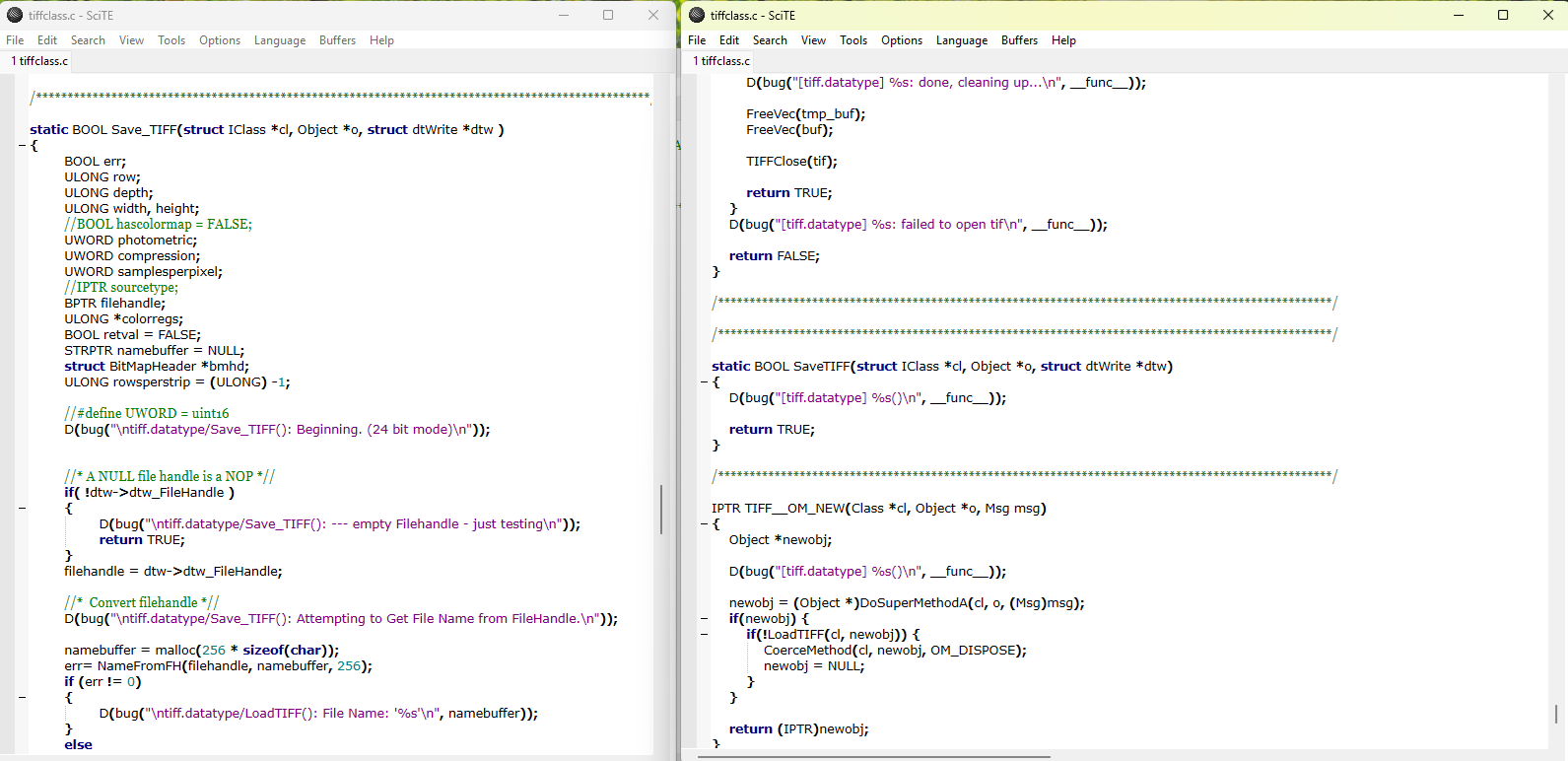Click 'ULONG depth;' declaration line

point(109,192)
